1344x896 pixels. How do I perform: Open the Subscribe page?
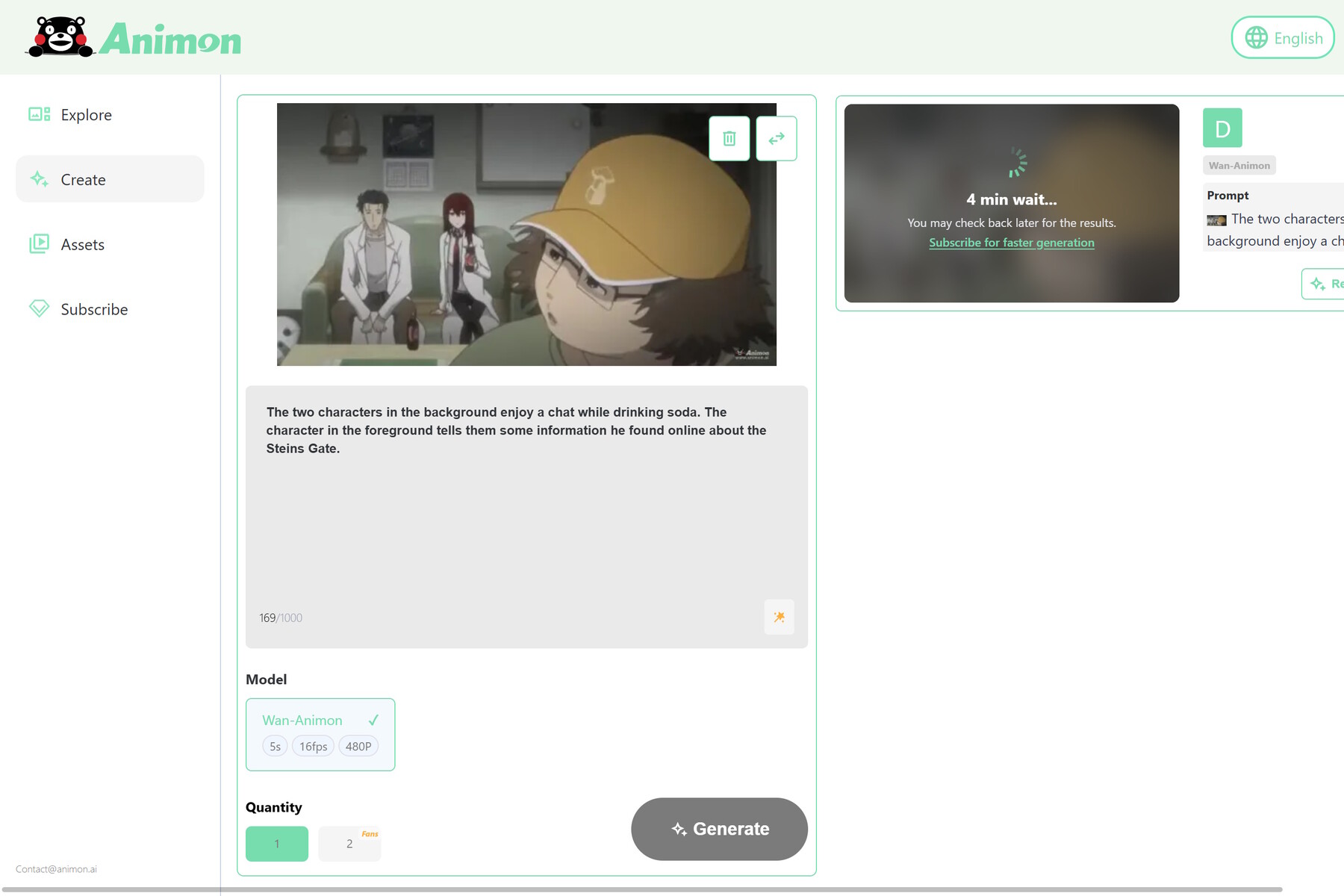94,308
